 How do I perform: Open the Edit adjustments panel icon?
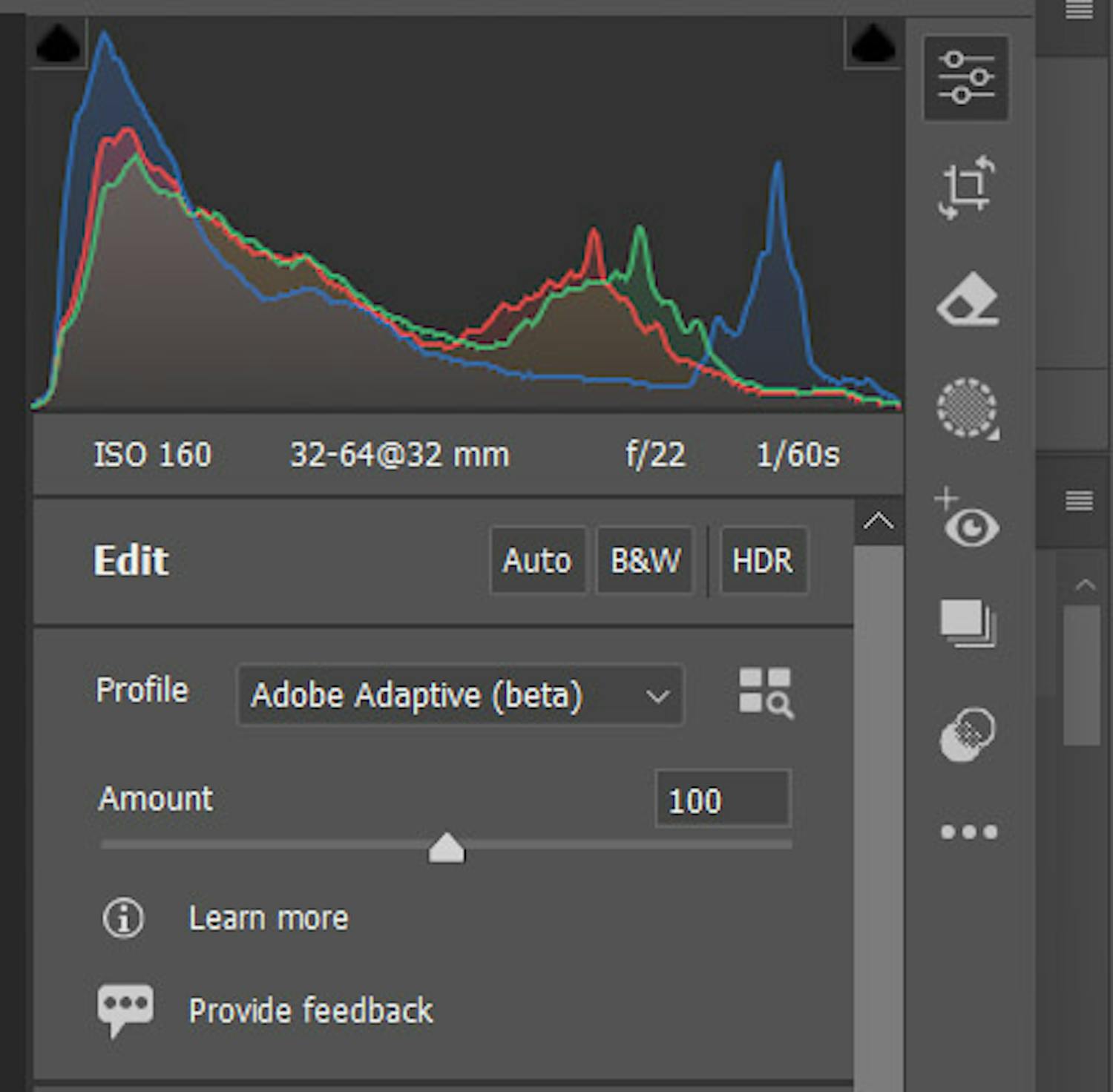966,78
